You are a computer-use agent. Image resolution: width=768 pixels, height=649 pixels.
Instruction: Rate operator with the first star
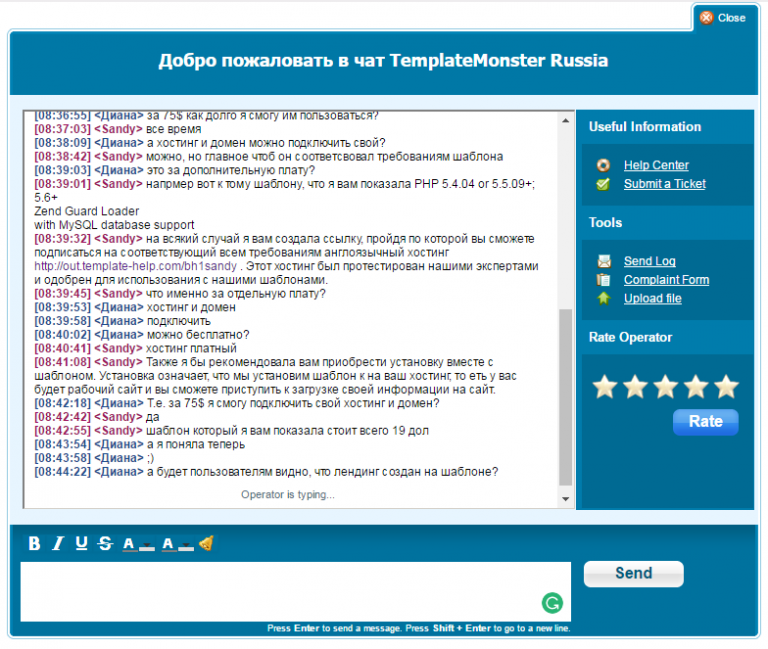605,386
